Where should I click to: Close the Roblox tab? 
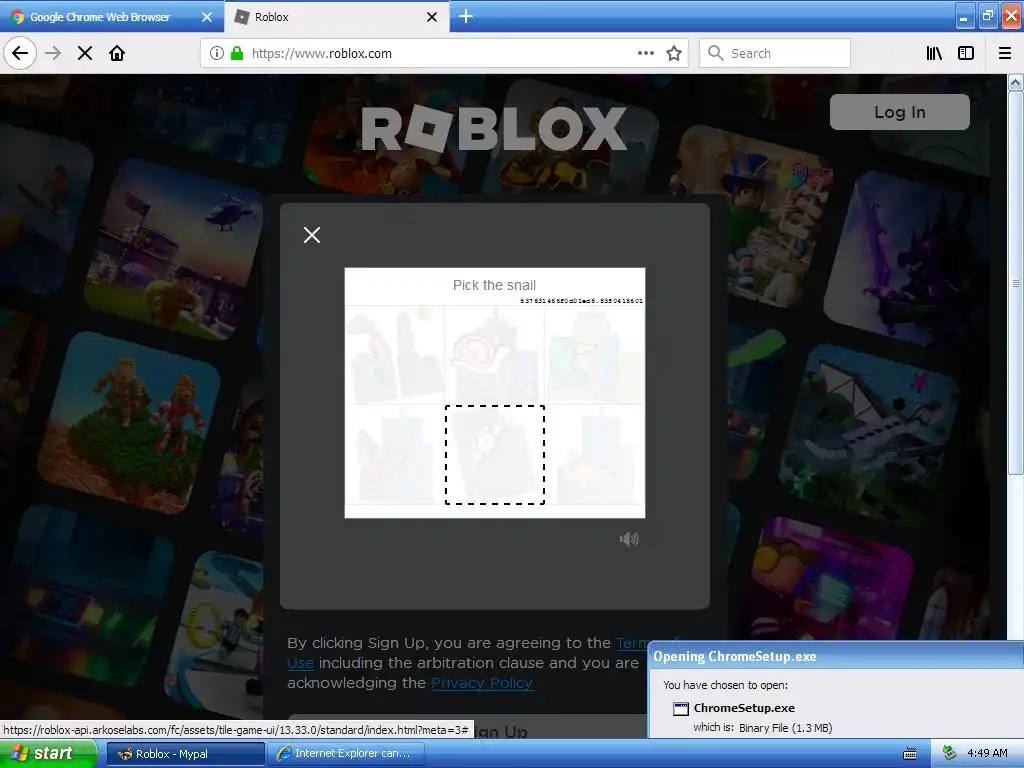click(432, 17)
